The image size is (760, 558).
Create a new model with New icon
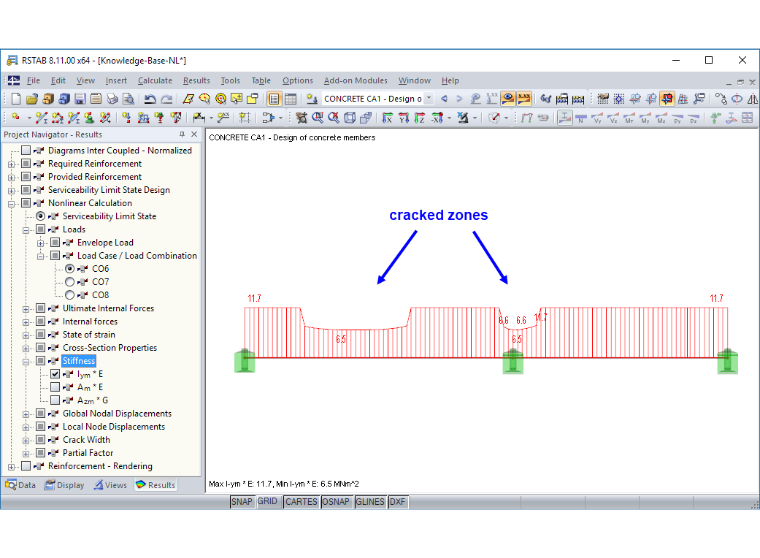pos(16,99)
